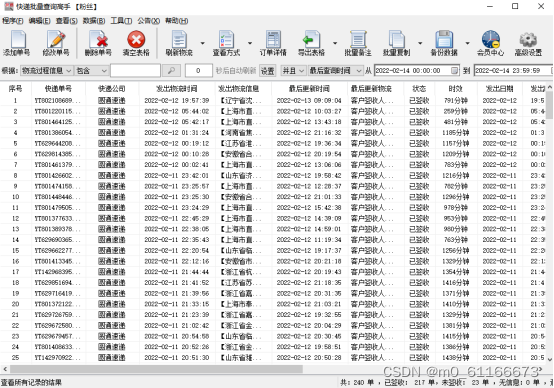Click the 【山东省济 logistics cell in row 8

tap(241, 176)
